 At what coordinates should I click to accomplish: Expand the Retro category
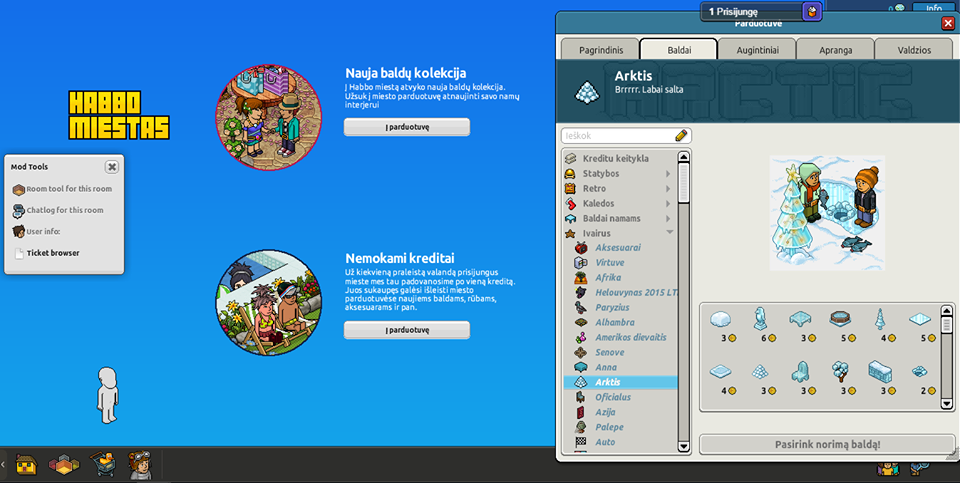[x=618, y=189]
